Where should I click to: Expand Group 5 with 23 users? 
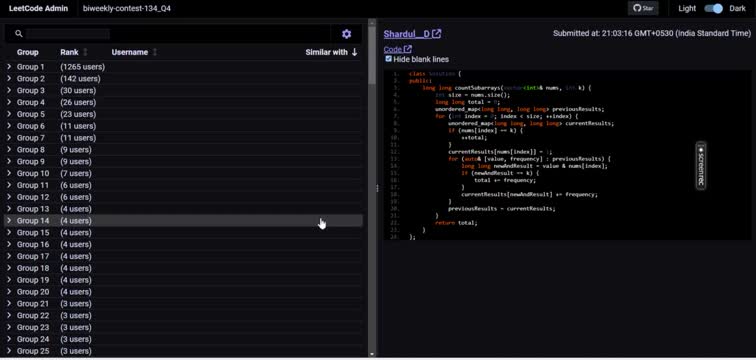click(9, 114)
